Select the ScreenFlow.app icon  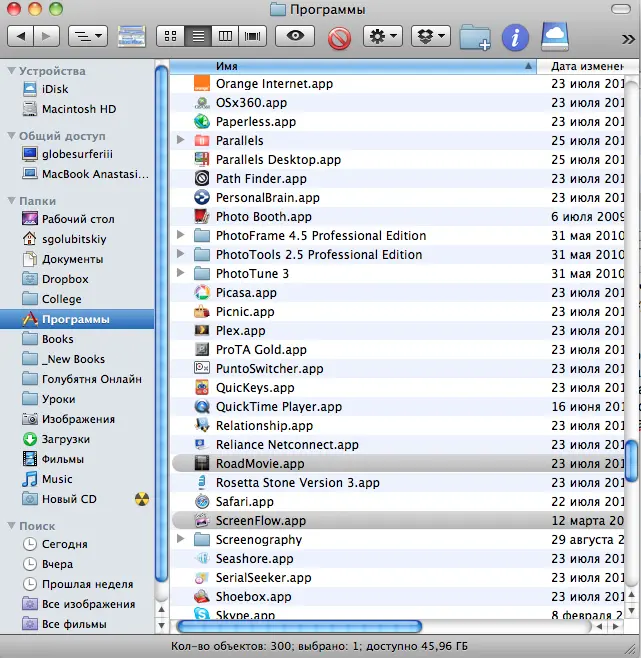[202, 520]
